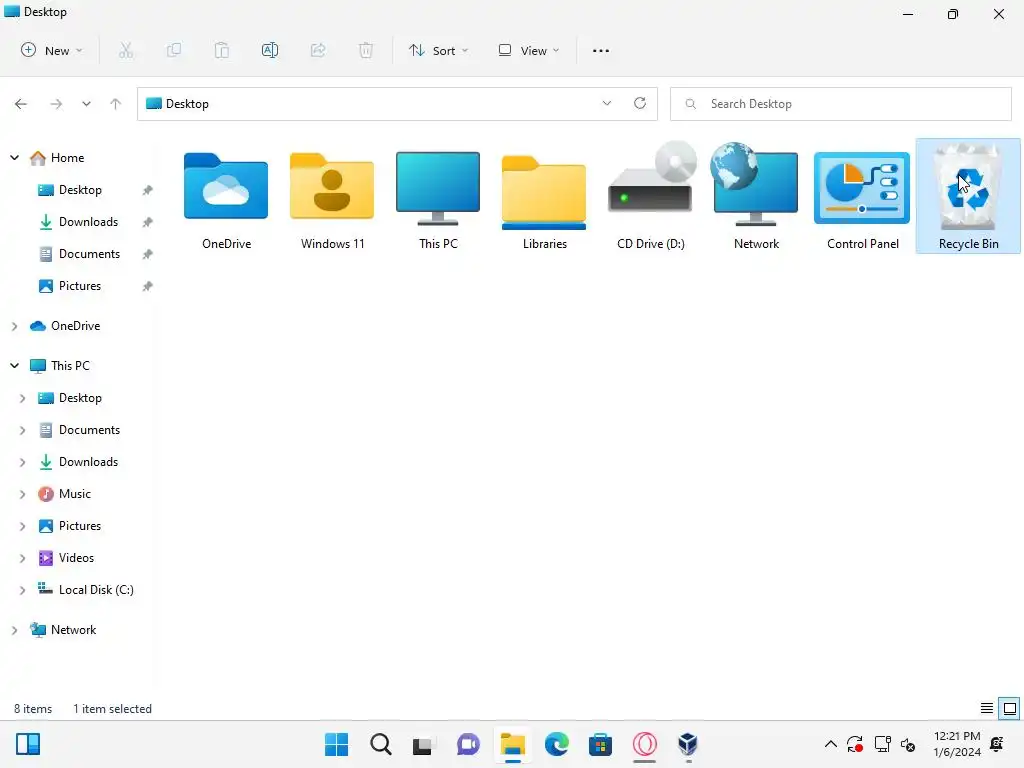The image size is (1024, 768).
Task: Go back with the left arrow
Action: pyautogui.click(x=21, y=104)
